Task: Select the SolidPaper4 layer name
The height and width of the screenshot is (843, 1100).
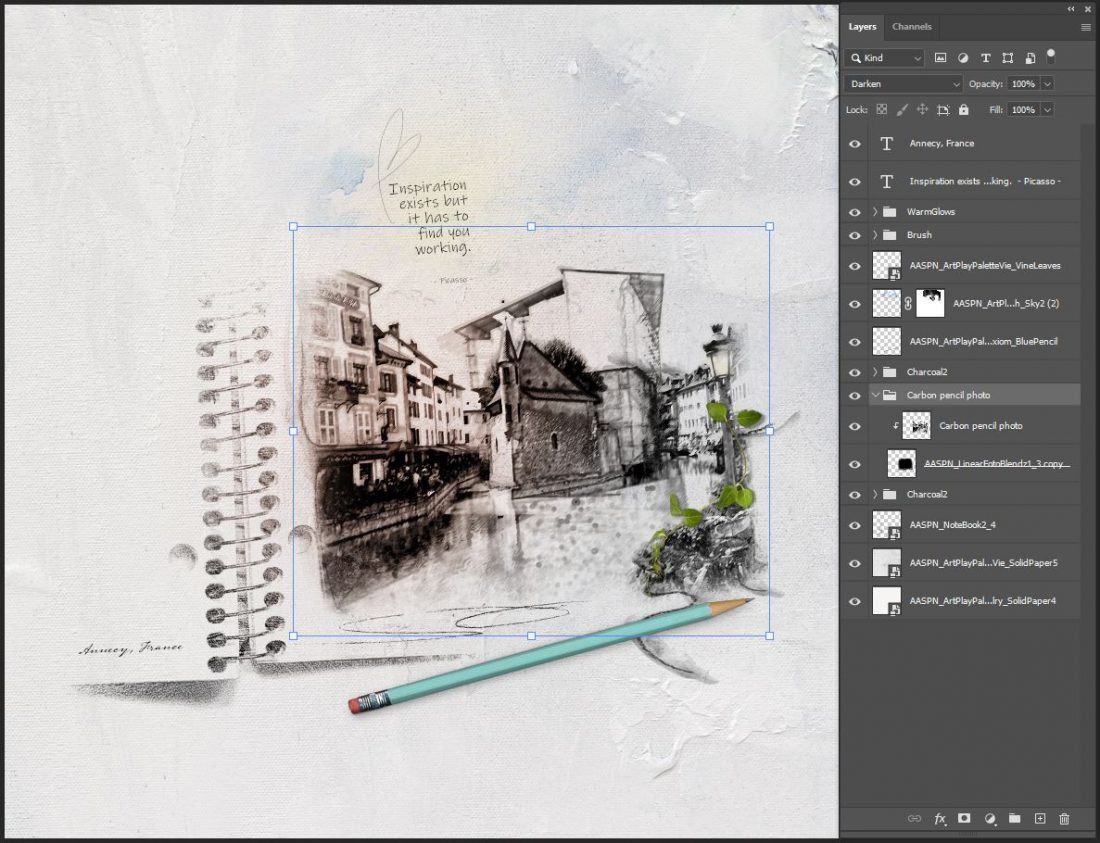Action: 982,600
